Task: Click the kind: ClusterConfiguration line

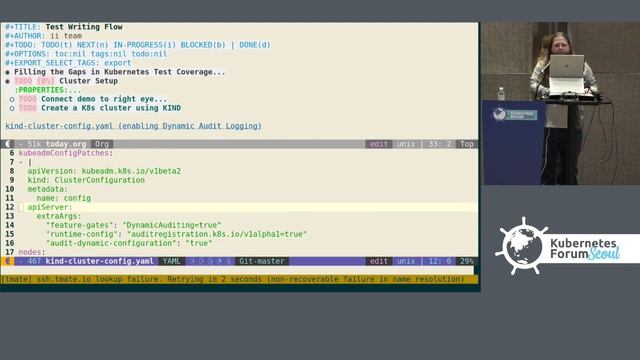Action: [86, 180]
